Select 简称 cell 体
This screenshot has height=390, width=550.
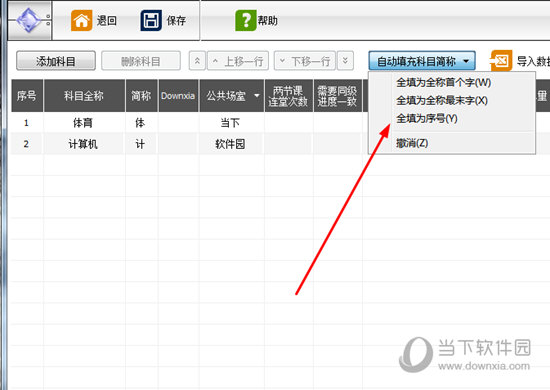point(141,123)
